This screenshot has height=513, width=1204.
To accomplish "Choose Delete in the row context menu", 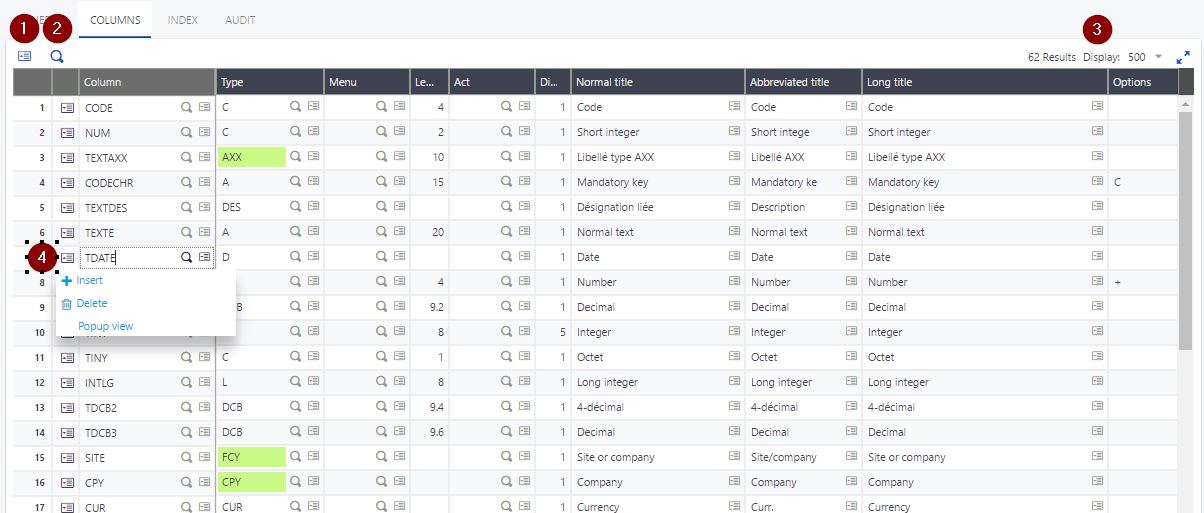I will (x=91, y=303).
